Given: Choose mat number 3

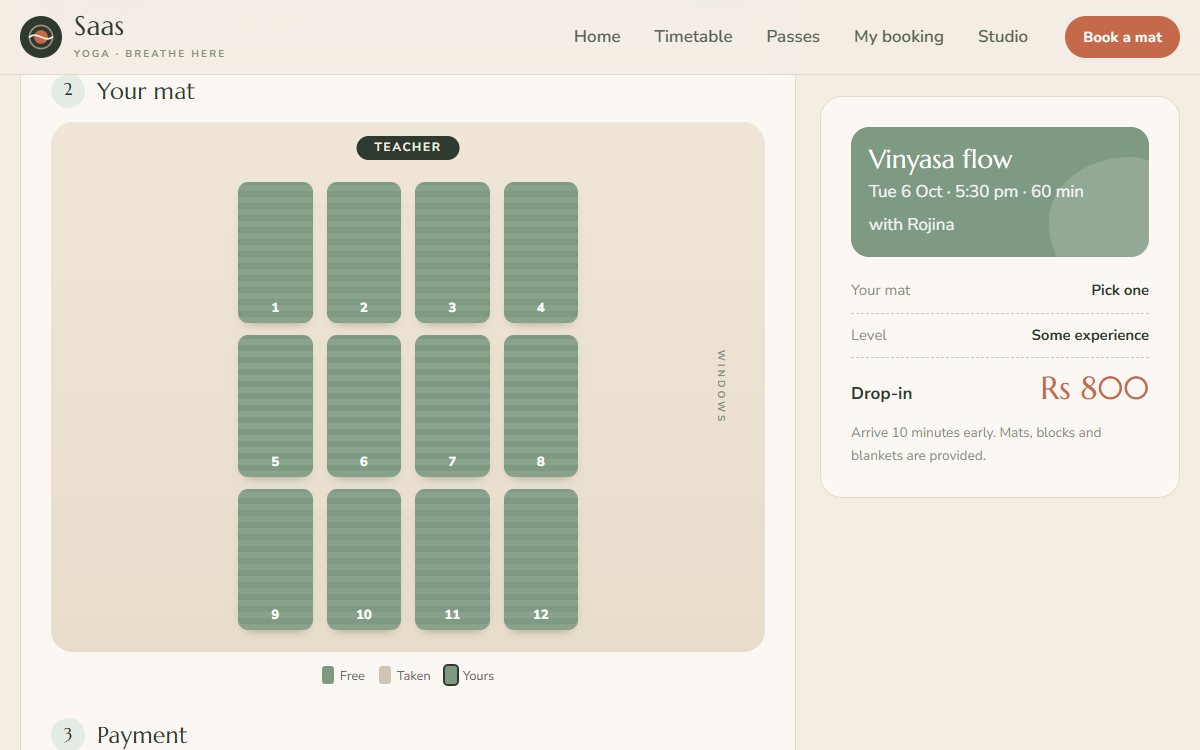Looking at the screenshot, I should tap(452, 252).
